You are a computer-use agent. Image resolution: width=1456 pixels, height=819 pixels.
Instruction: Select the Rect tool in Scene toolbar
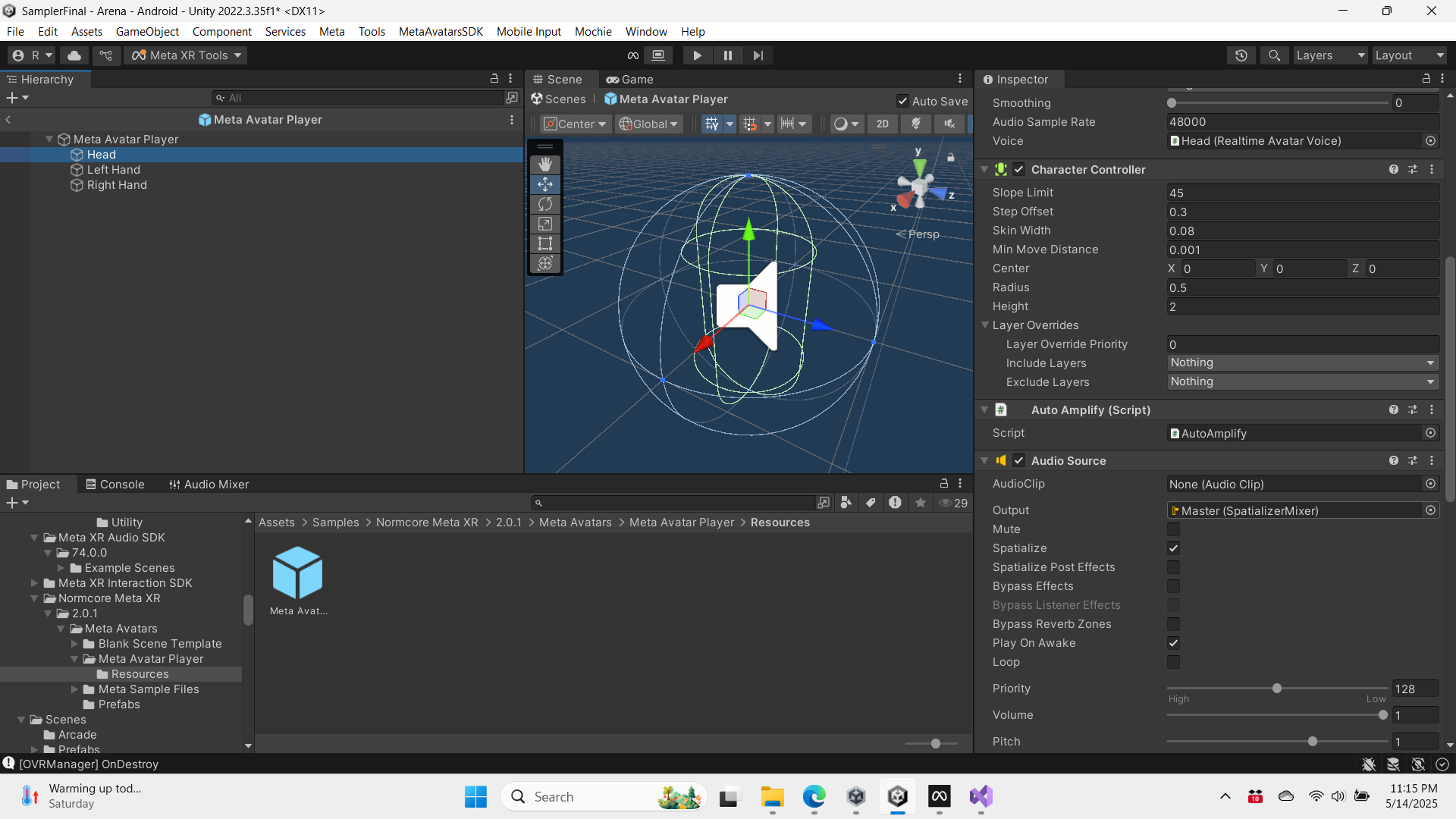coord(544,243)
